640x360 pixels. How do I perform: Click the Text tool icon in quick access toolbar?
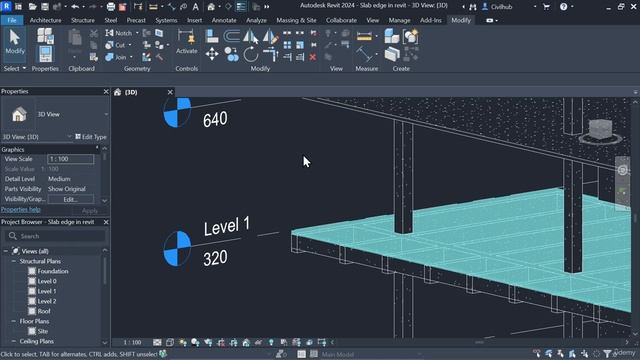pos(196,7)
